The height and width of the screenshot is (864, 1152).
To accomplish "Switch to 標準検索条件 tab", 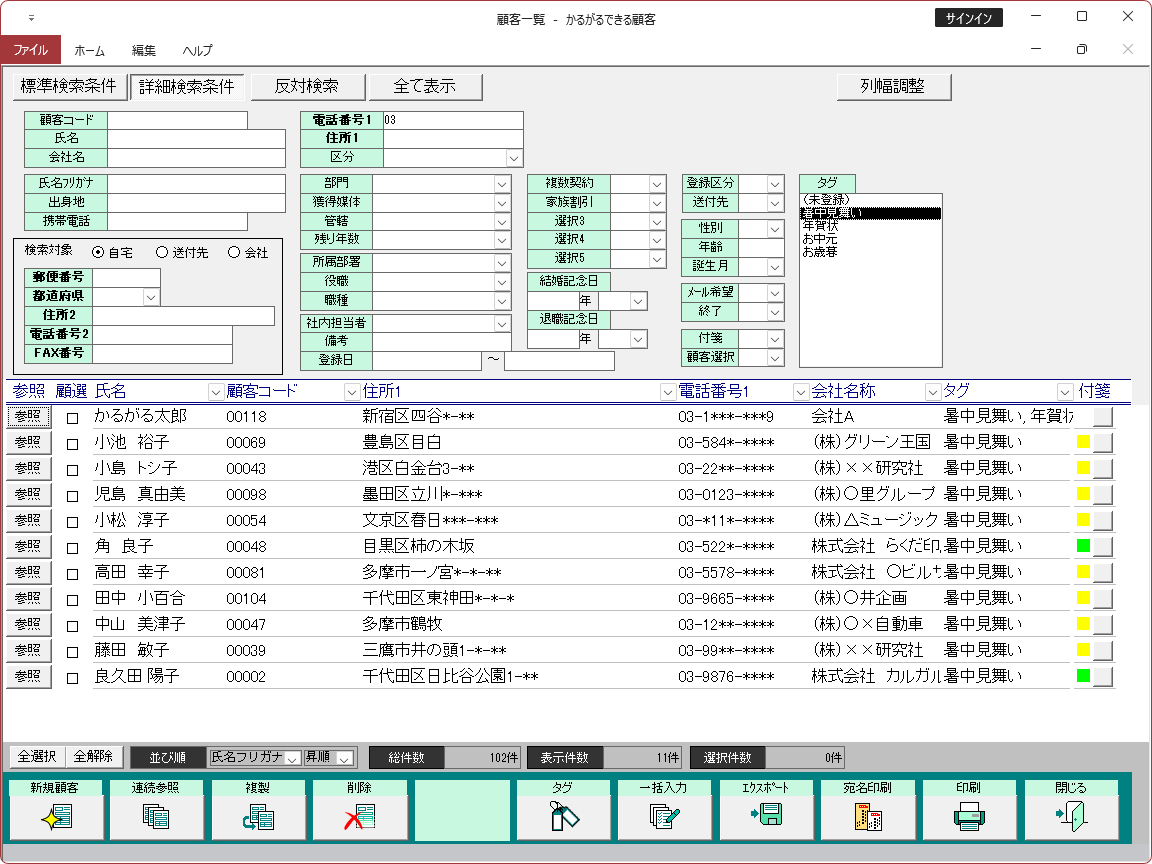I will pyautogui.click(x=68, y=87).
